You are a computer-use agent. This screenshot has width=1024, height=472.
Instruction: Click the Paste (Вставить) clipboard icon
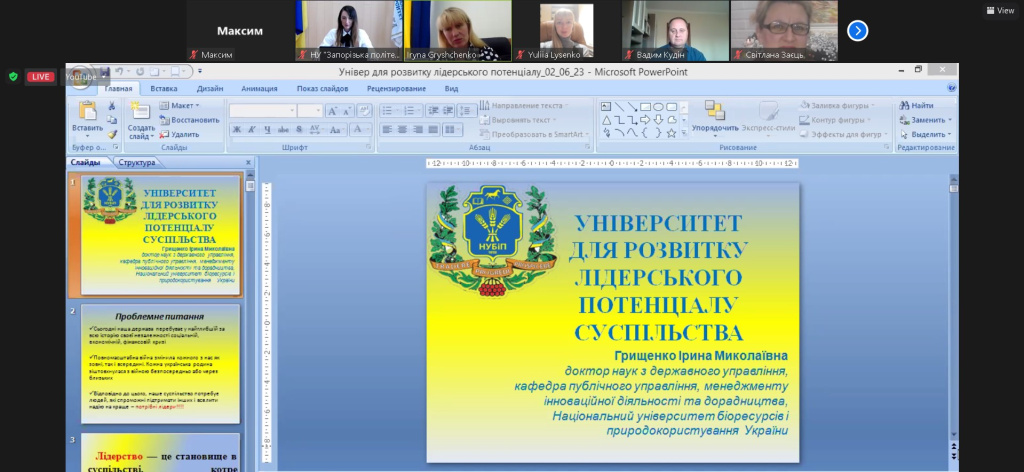pyautogui.click(x=87, y=112)
